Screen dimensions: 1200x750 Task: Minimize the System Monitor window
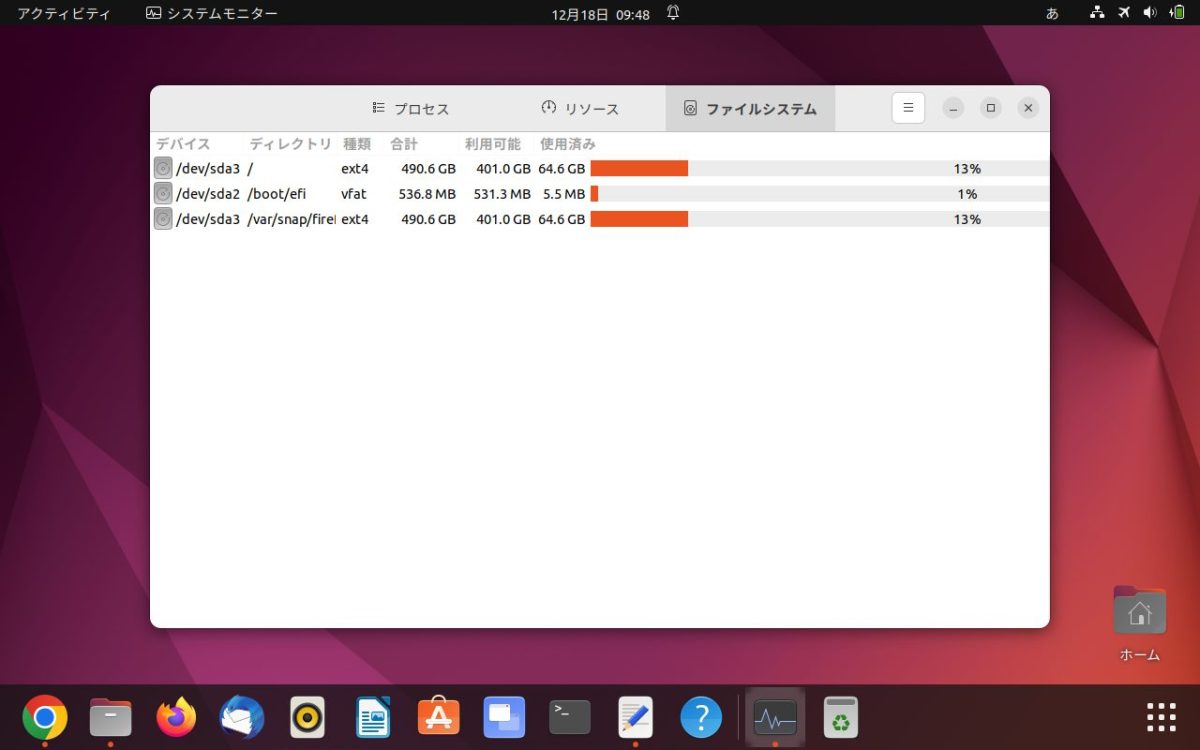point(953,108)
